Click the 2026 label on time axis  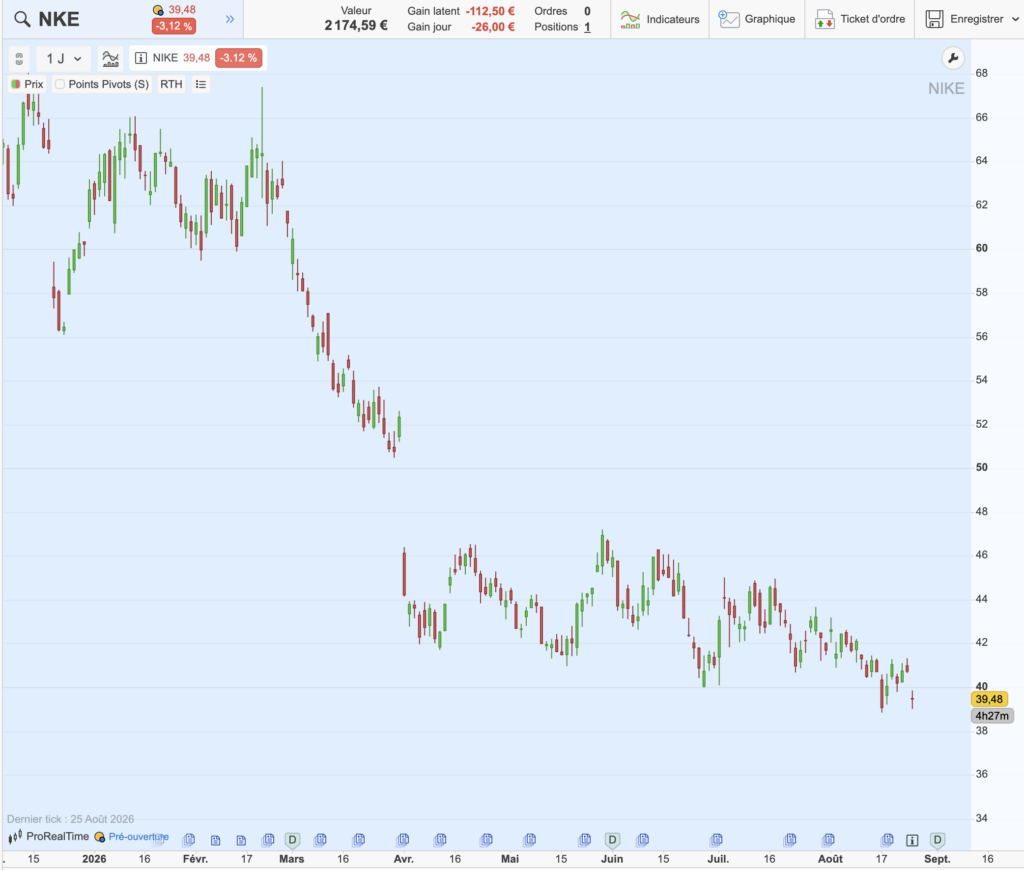coord(94,859)
